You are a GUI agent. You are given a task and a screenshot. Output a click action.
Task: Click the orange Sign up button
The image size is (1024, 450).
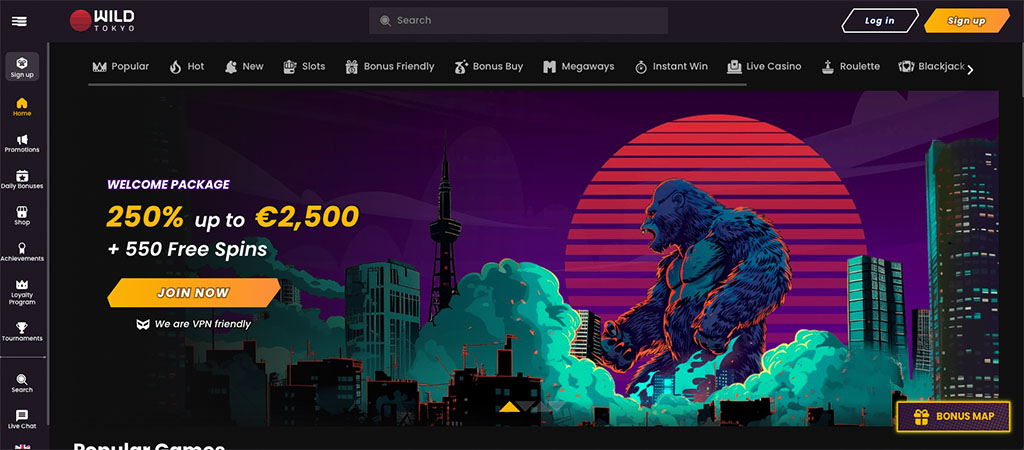coord(967,20)
